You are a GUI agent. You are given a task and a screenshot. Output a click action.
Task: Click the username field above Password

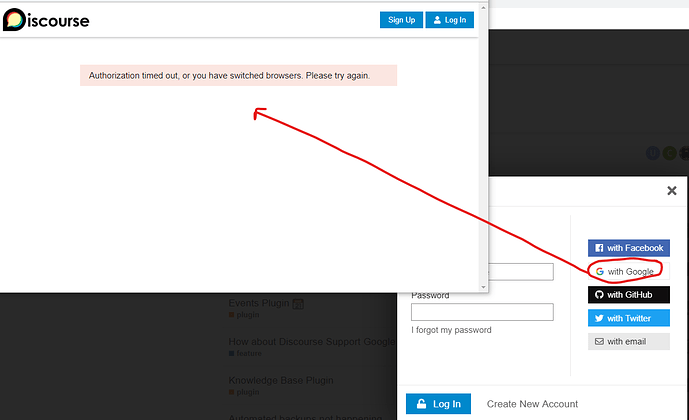[521, 272]
